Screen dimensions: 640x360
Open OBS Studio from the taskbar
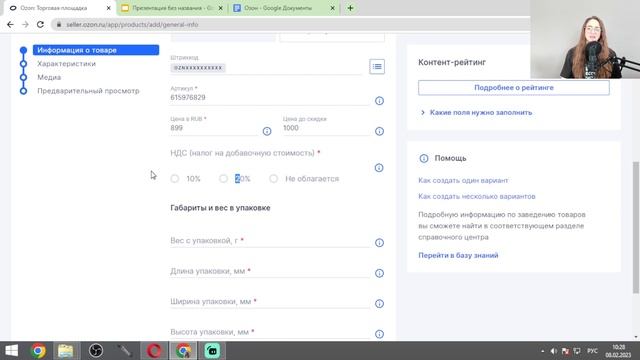(96, 351)
